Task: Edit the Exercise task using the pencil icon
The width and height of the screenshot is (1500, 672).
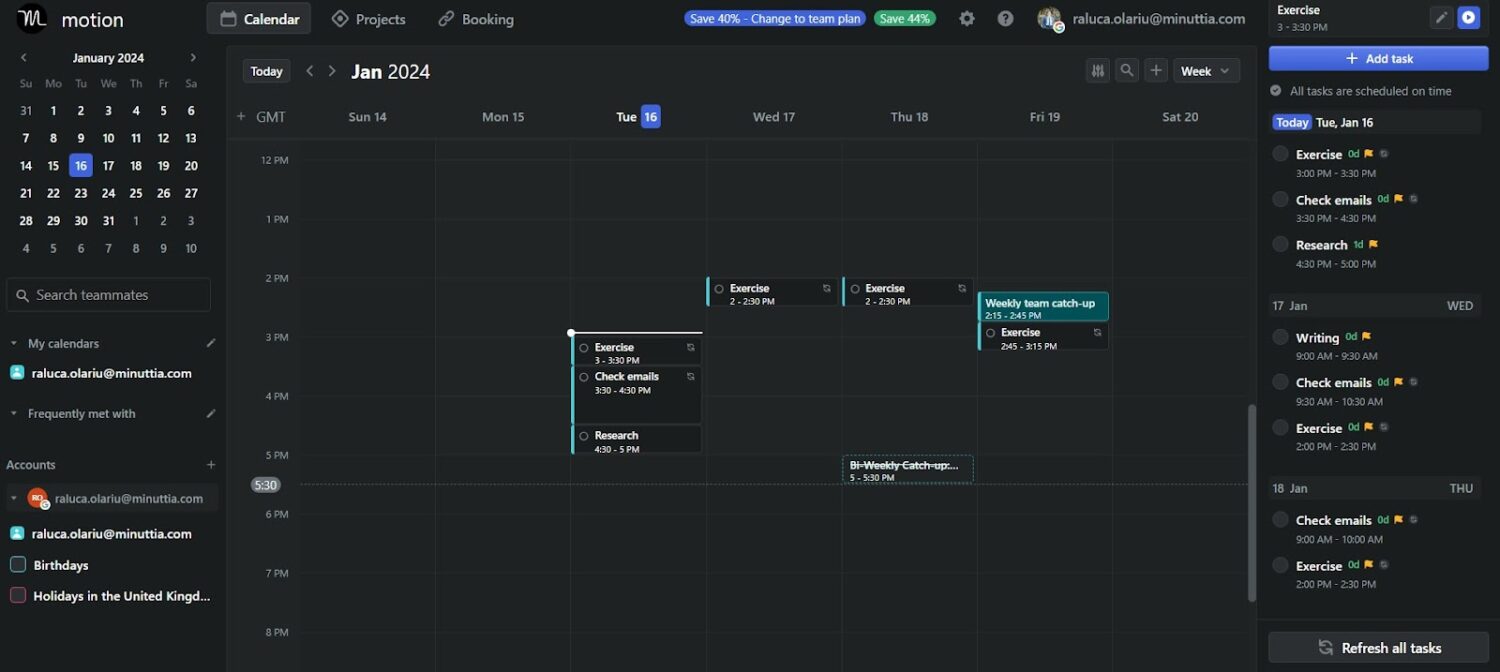Action: [1441, 17]
